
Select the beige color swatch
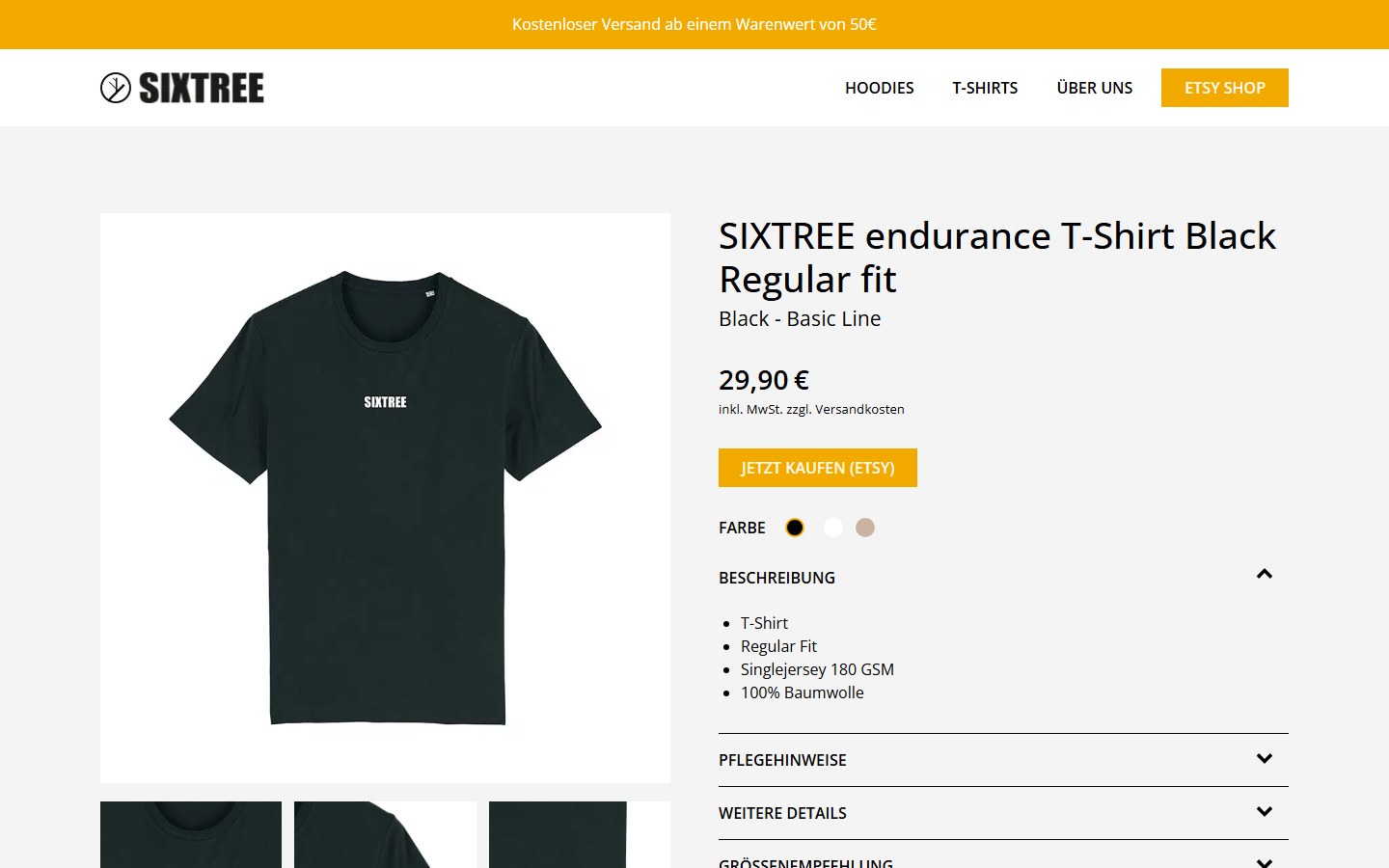click(865, 528)
